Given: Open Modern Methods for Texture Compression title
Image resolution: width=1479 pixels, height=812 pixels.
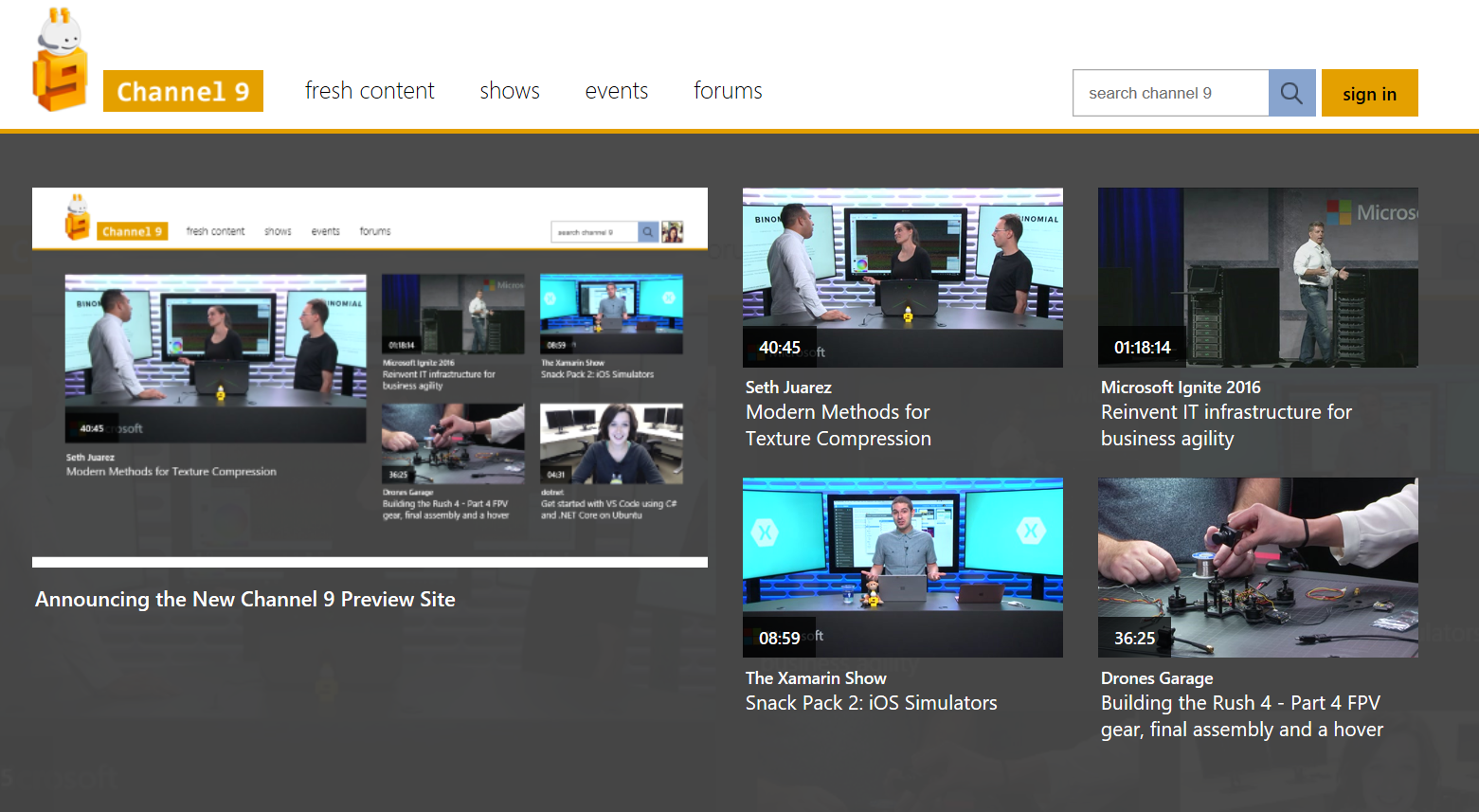Looking at the screenshot, I should click(x=839, y=425).
